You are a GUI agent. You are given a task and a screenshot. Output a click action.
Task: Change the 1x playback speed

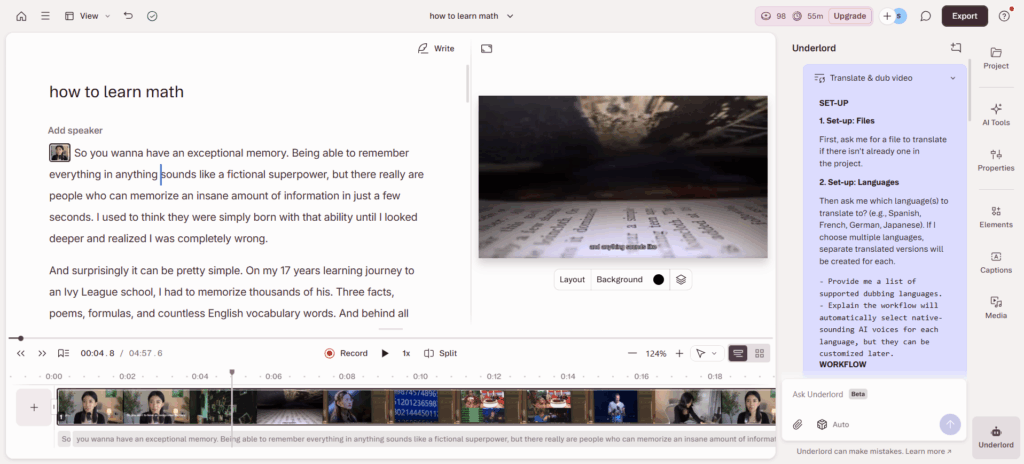tap(406, 354)
